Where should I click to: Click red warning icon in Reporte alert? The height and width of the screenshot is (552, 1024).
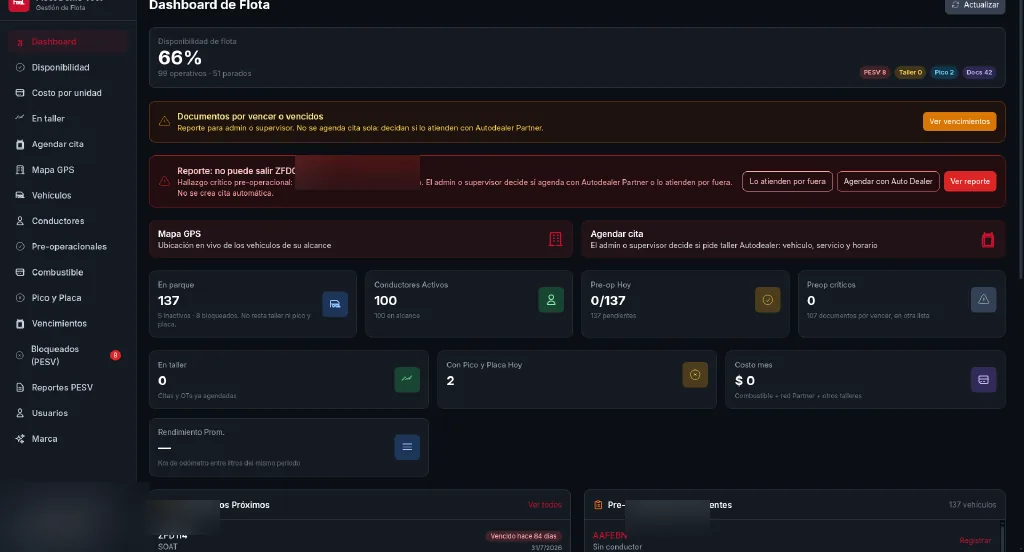[165, 182]
